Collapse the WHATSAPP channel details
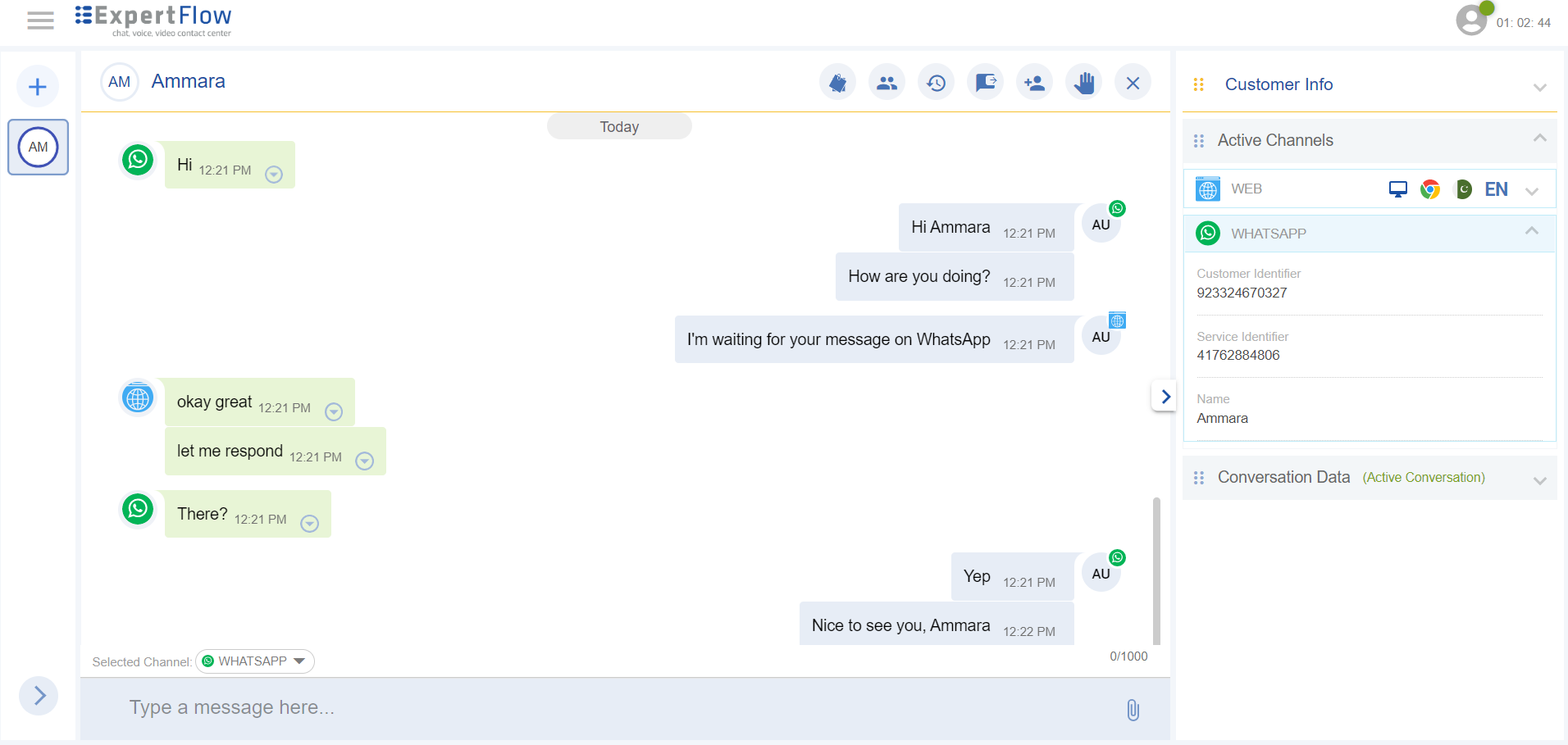 click(x=1531, y=232)
